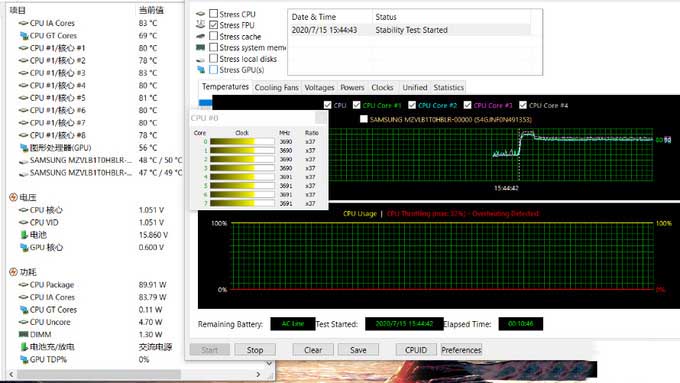This screenshot has width=680, height=383.
Task: Click the CPU GT Cores temperature sensor icon
Action: 23,36
